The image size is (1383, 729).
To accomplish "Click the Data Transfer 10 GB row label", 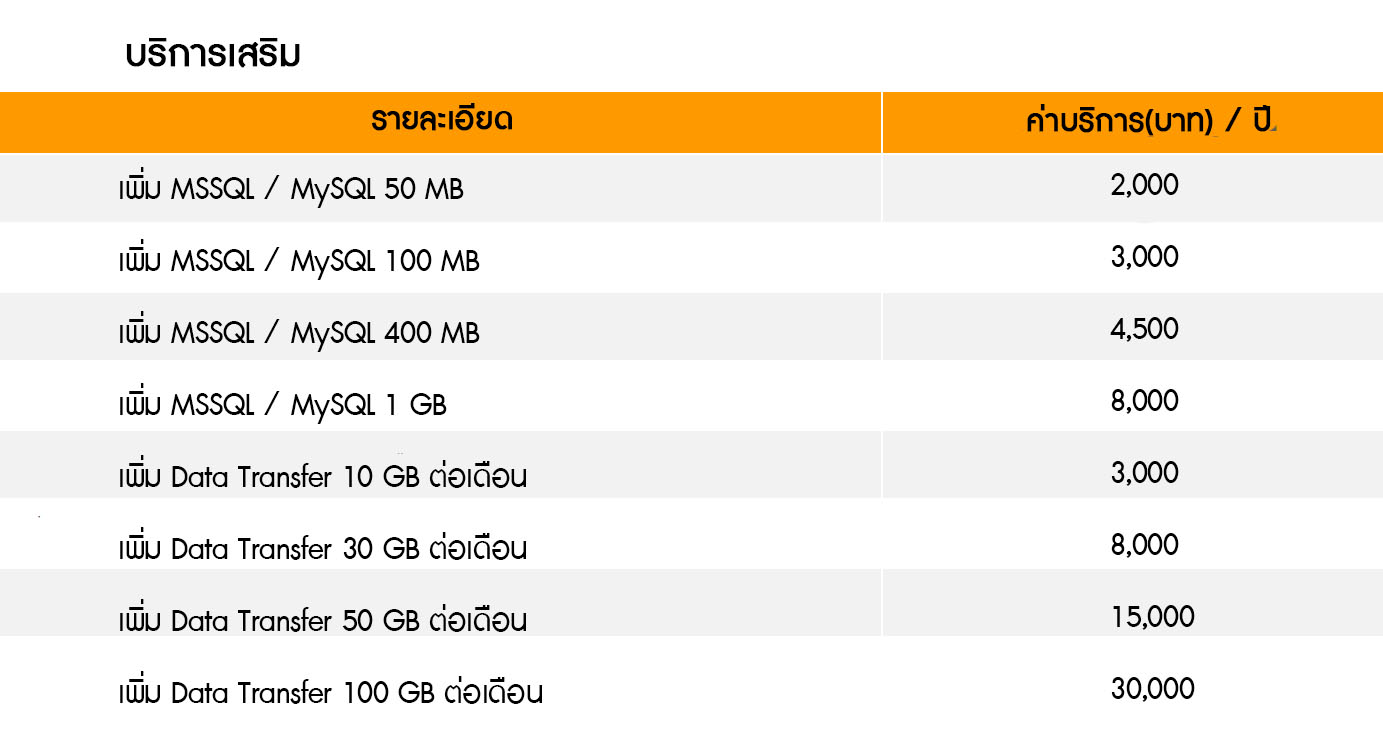I will tap(322, 477).
